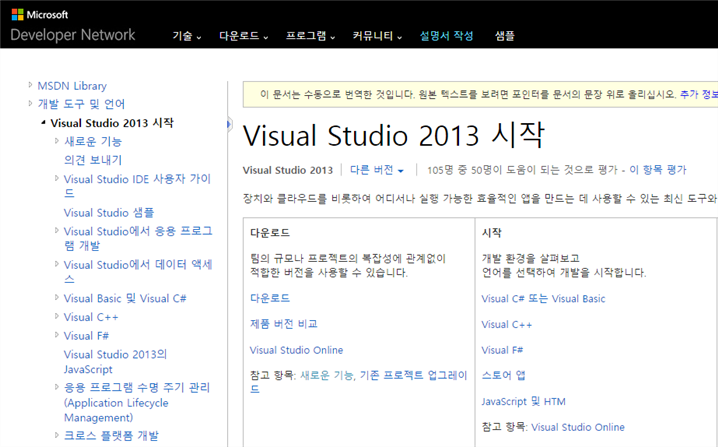Click 다운로드 link in download panel
718x447 pixels.
(270, 298)
